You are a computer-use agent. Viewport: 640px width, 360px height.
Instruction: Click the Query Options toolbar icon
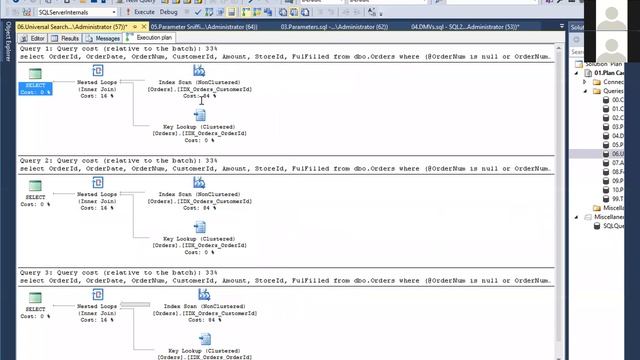tap(220, 12)
